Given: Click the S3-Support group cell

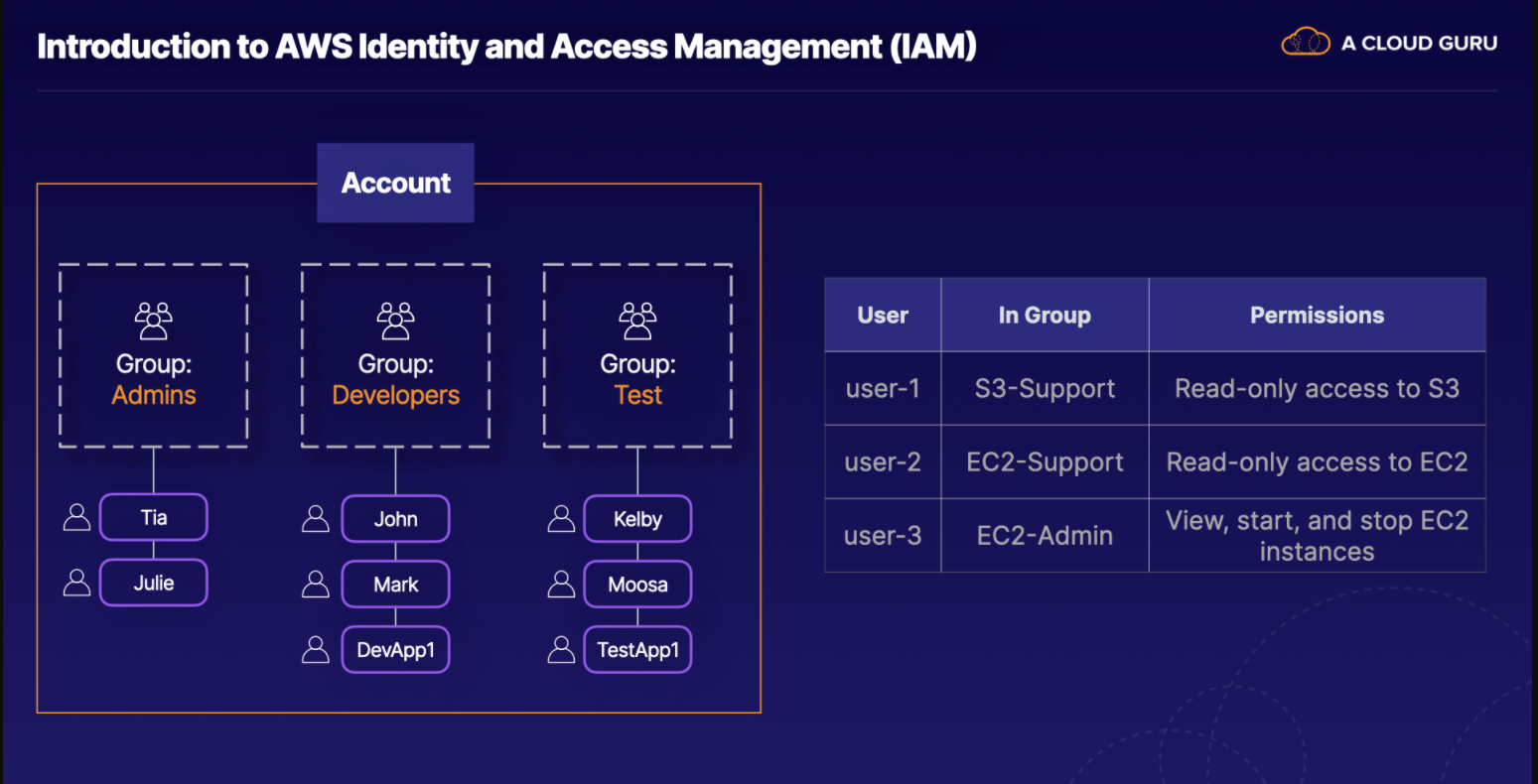Looking at the screenshot, I should point(1045,388).
